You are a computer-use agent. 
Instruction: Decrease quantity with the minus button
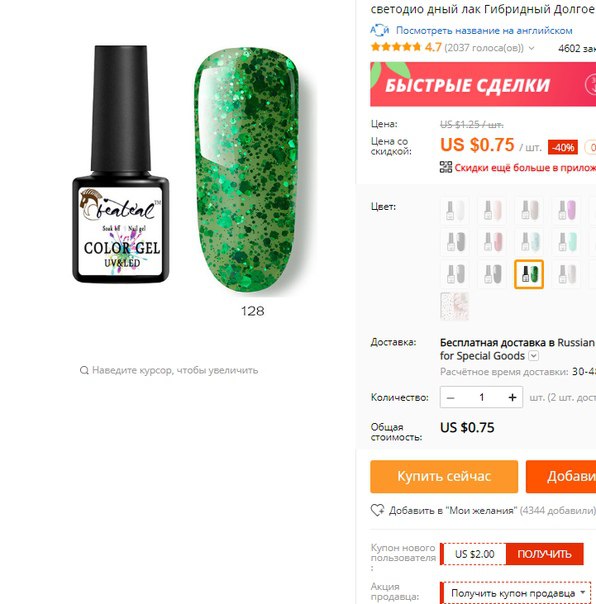coord(450,397)
